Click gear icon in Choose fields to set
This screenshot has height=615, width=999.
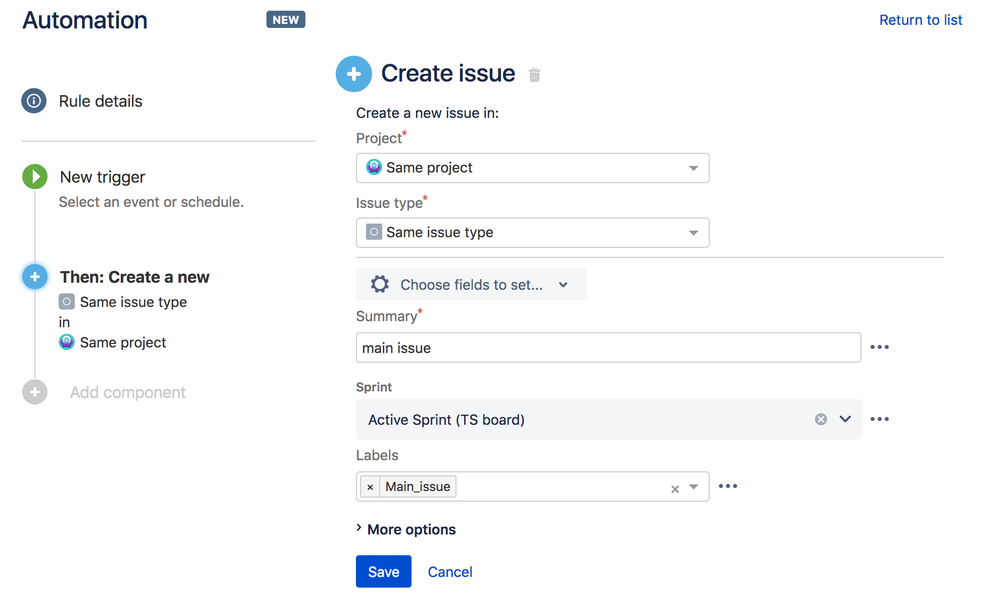click(380, 284)
